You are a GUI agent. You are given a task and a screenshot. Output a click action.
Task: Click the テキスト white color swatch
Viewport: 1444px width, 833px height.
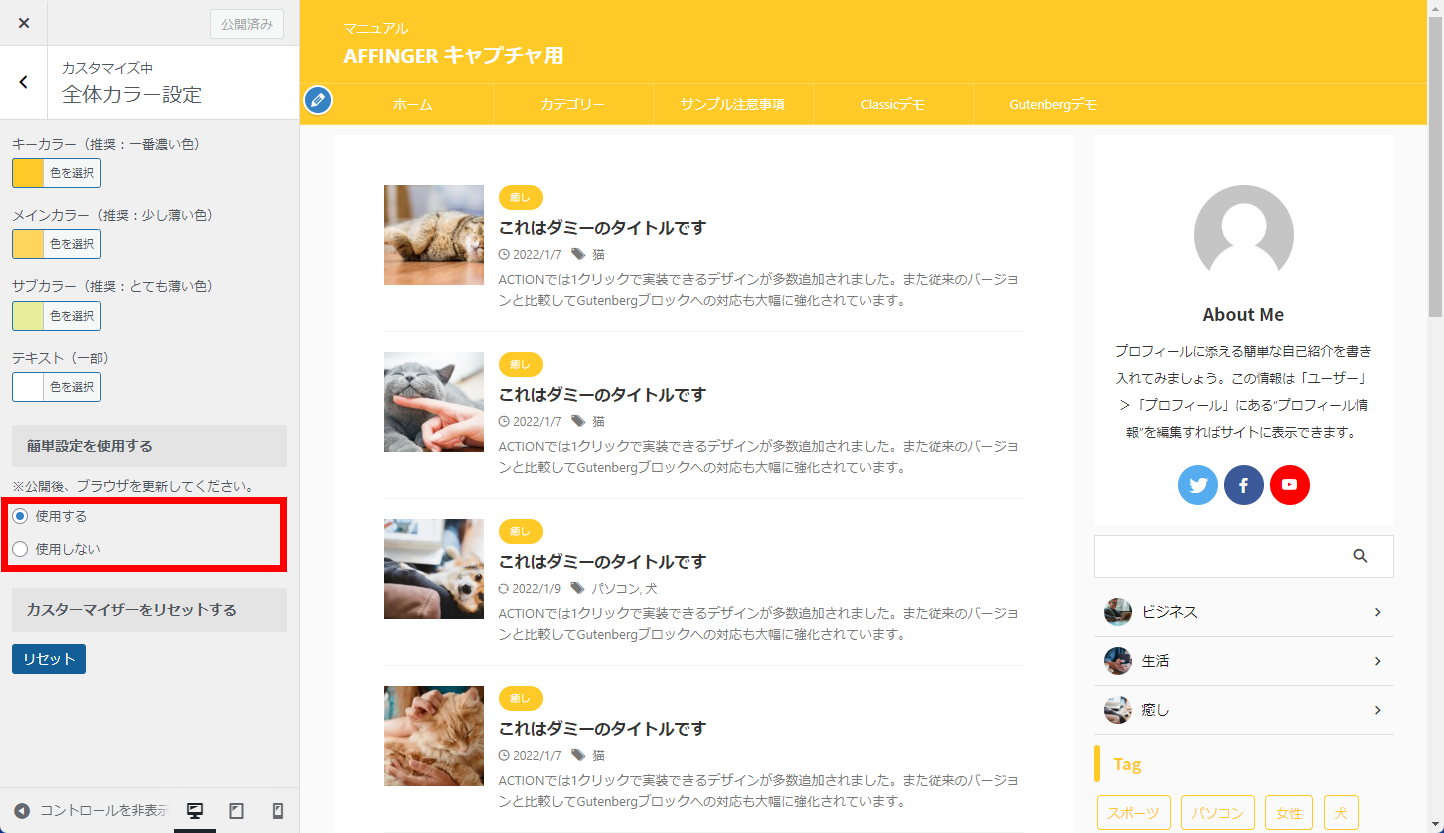click(28, 387)
